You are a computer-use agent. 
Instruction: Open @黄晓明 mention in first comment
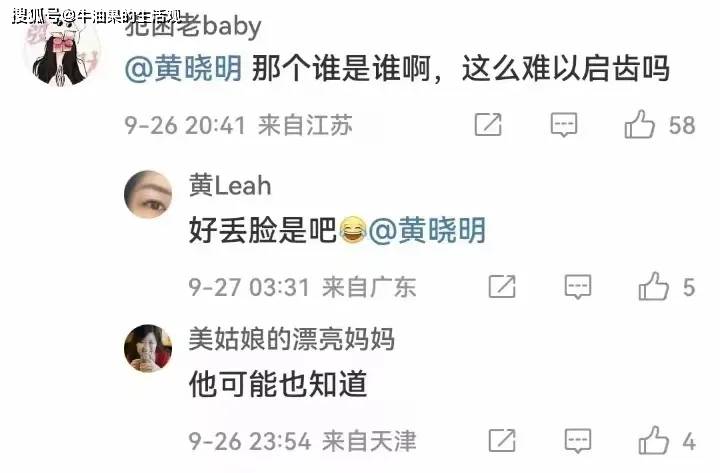183,69
